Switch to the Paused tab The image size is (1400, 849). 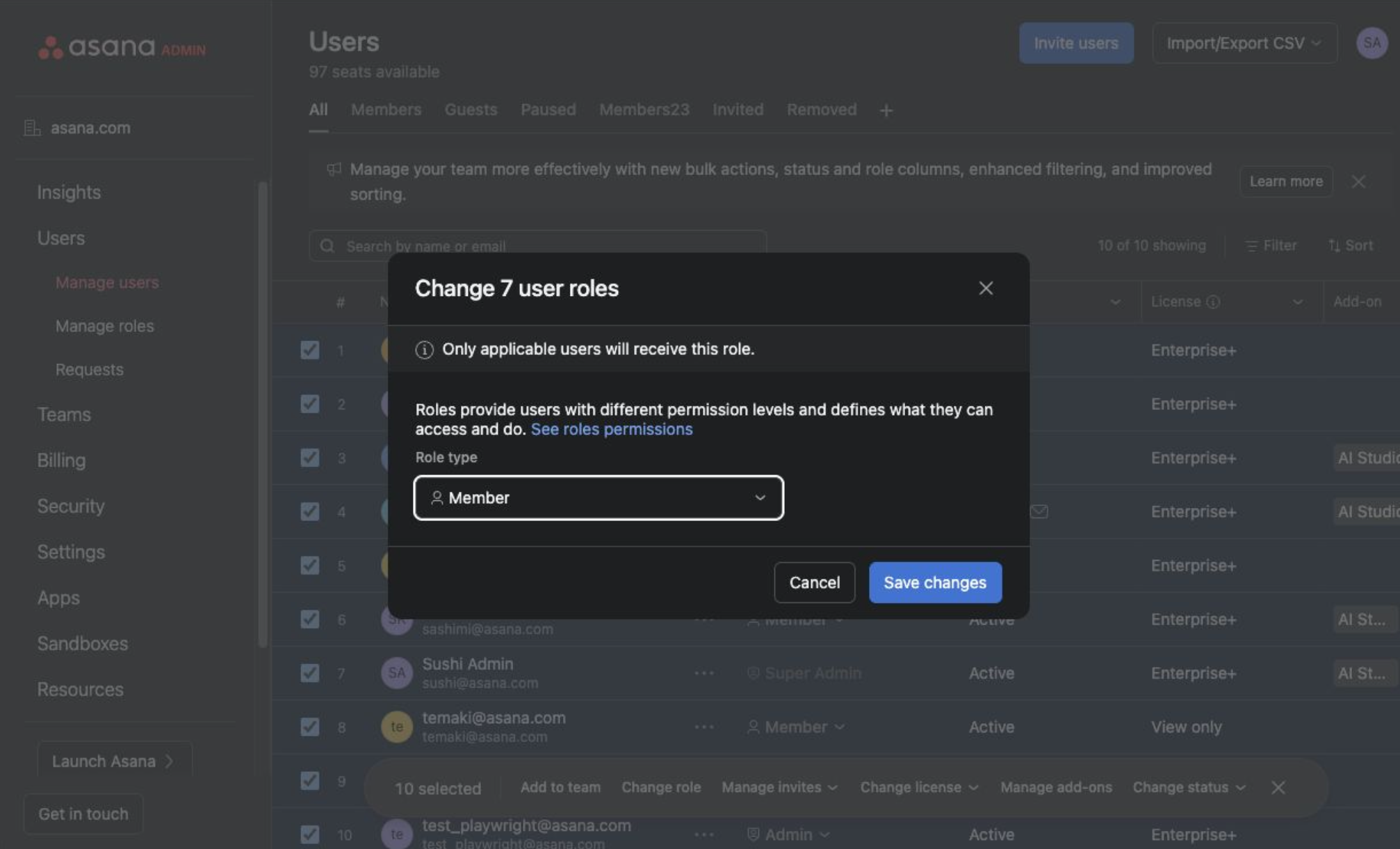[548, 110]
